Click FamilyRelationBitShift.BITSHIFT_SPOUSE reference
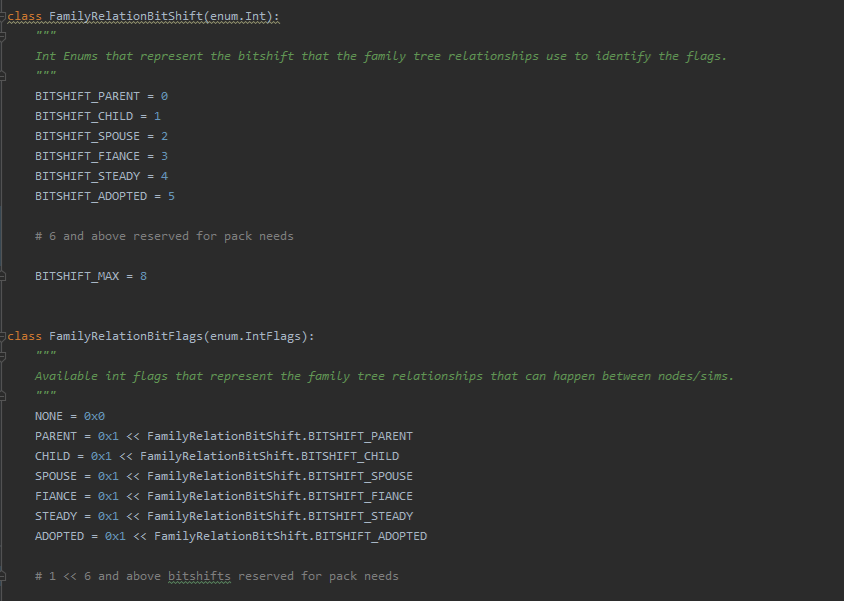844x601 pixels. click(x=279, y=476)
